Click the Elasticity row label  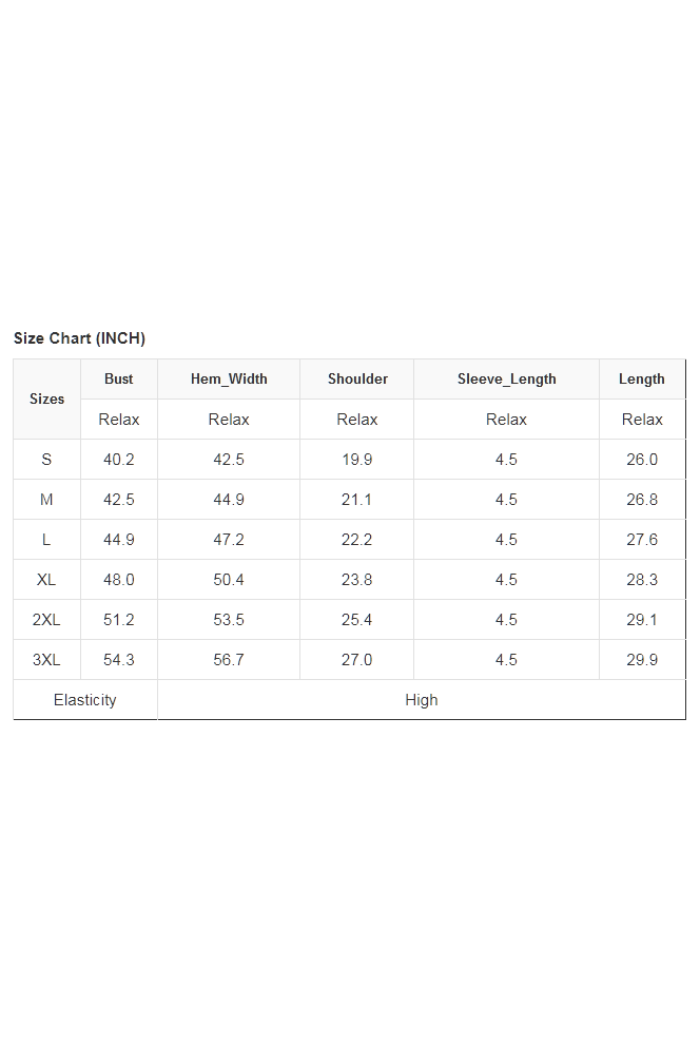click(85, 700)
